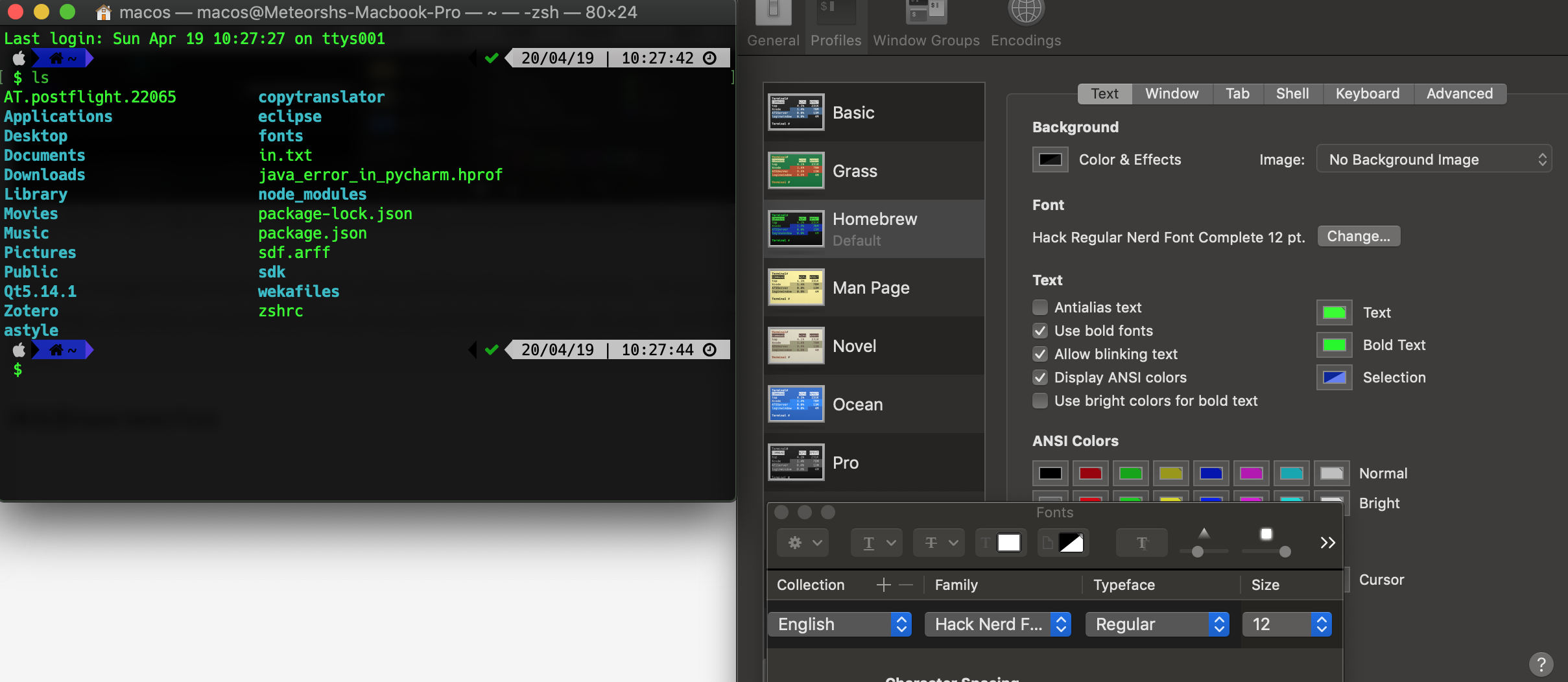Open the General preferences pane
Screen dimensions: 1568x682
[x=773, y=25]
